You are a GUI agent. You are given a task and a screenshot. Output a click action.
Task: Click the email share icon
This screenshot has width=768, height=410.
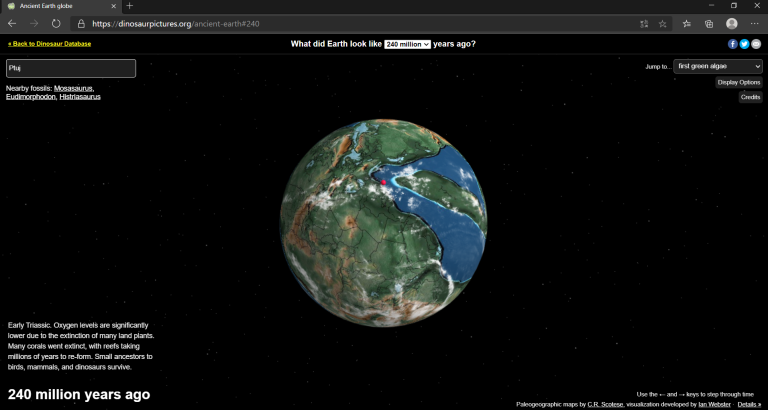point(756,44)
